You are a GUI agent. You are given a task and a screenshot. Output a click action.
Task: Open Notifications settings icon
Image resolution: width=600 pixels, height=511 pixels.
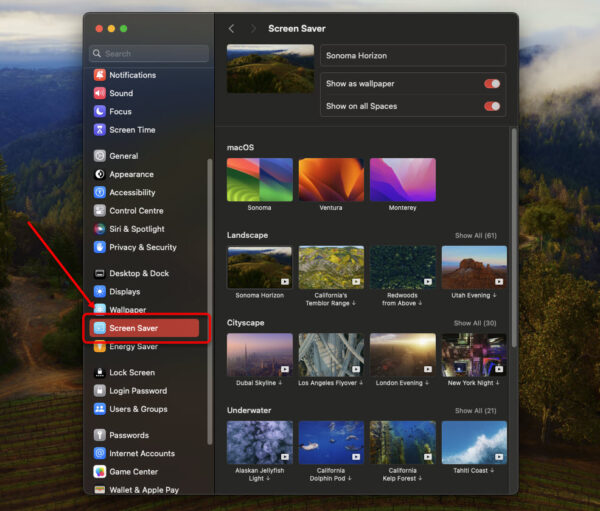click(99, 75)
